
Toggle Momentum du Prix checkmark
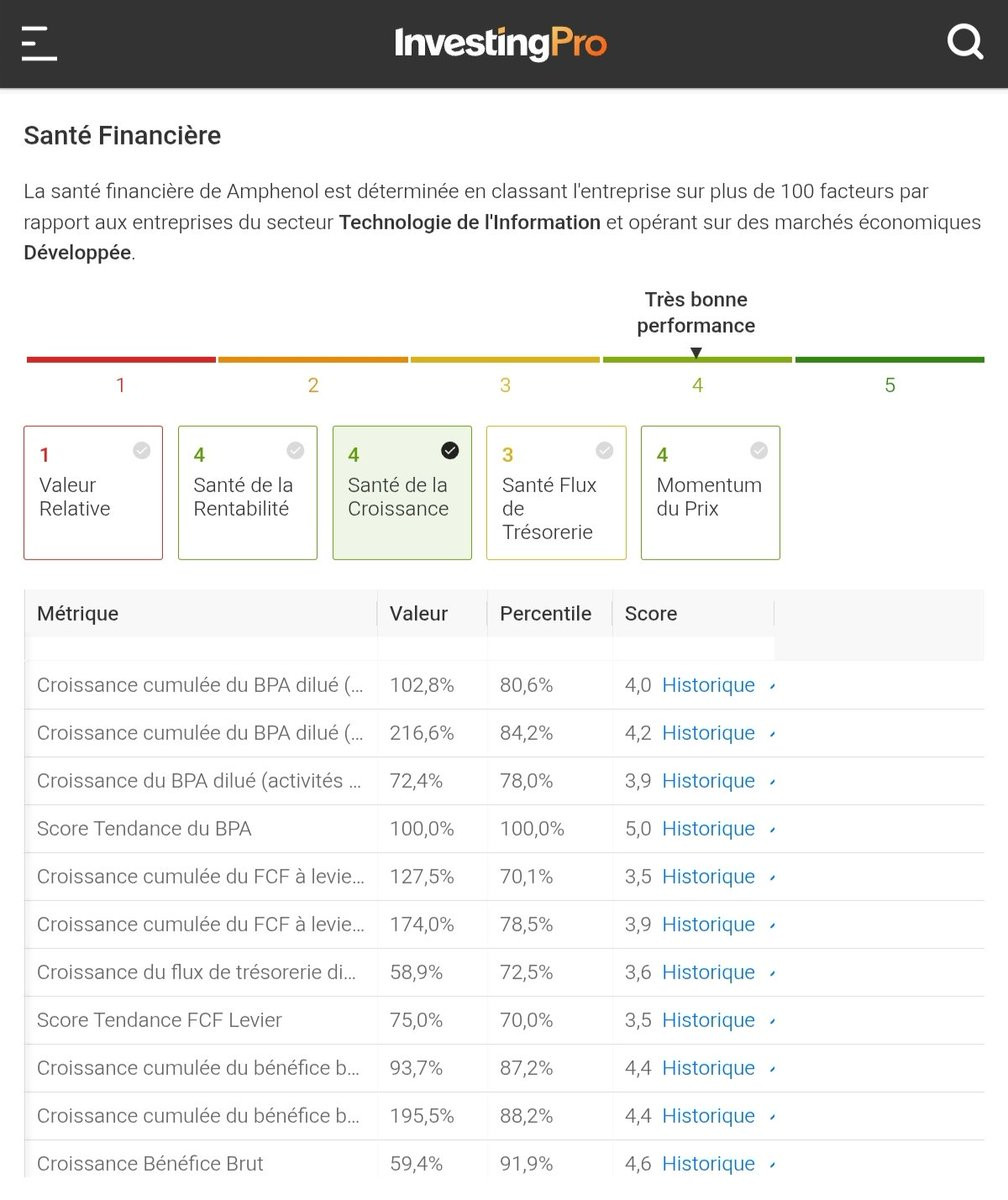coord(759,451)
